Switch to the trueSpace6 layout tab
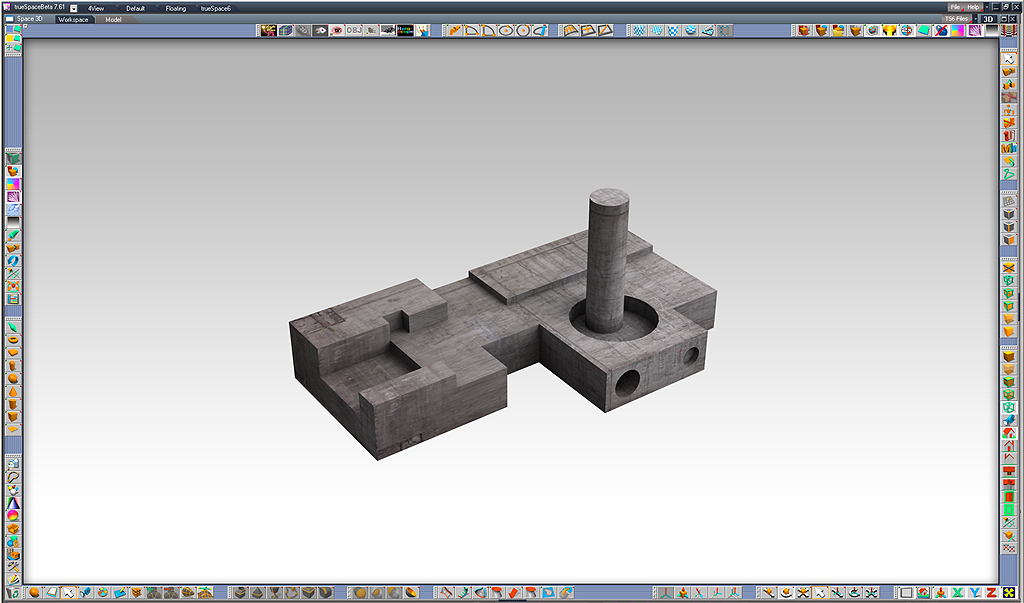 [x=216, y=8]
